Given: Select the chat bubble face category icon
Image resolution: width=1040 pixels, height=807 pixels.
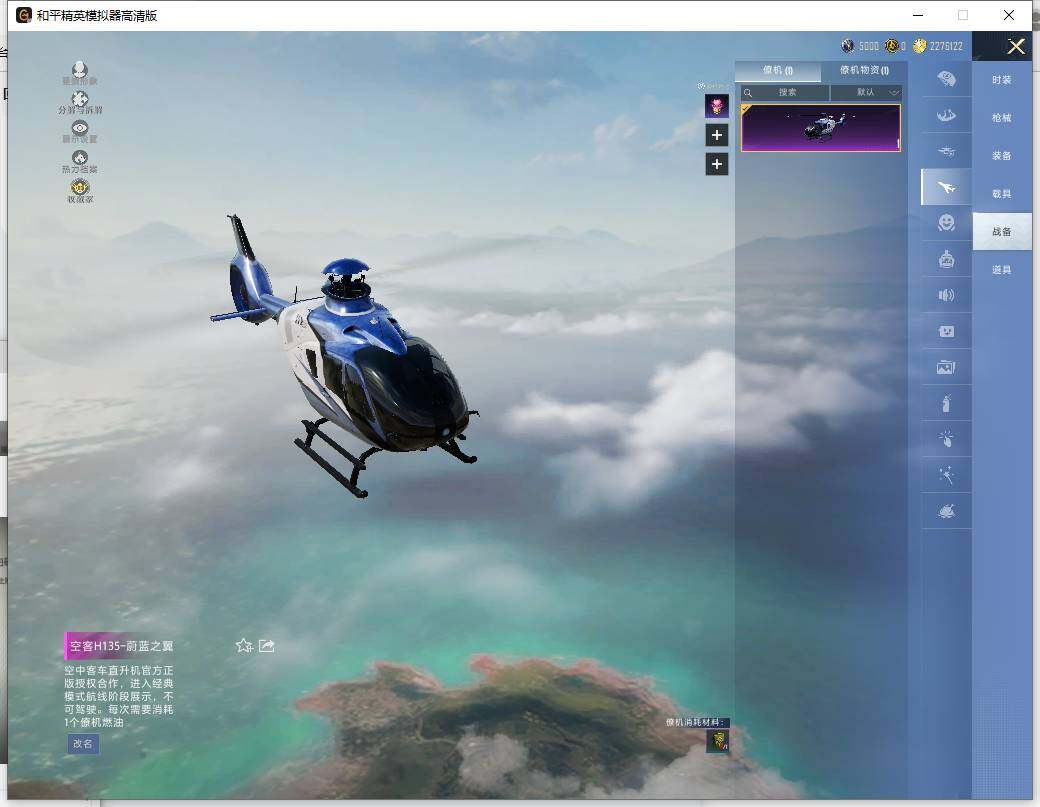Looking at the screenshot, I should (x=946, y=331).
